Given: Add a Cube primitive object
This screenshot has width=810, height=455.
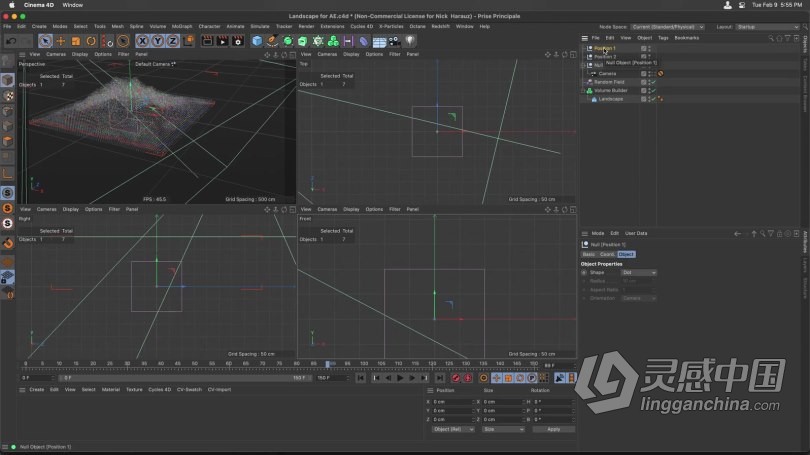Looking at the screenshot, I should point(257,41).
